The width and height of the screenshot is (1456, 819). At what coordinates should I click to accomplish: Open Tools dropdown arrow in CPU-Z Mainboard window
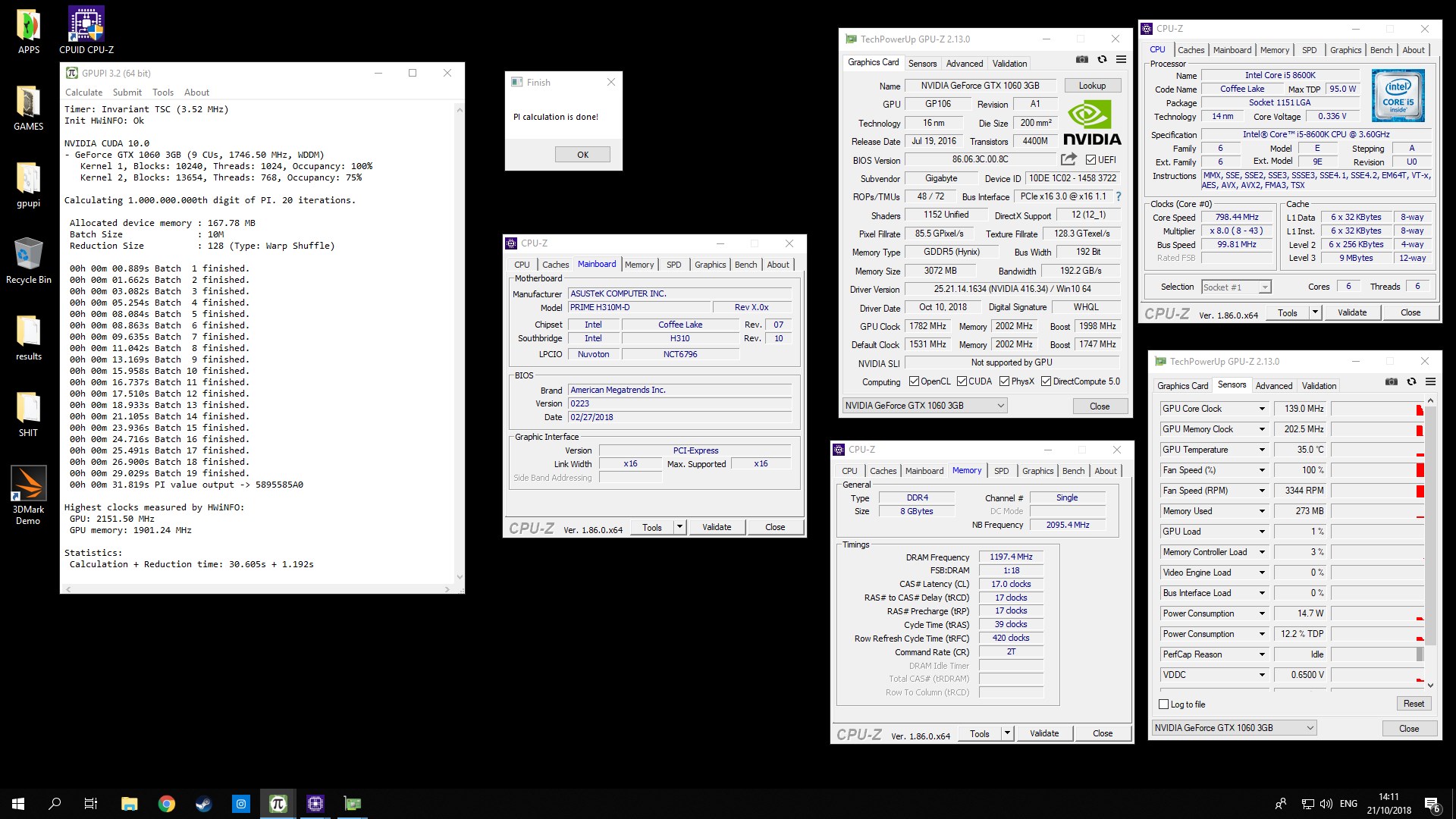[x=679, y=527]
